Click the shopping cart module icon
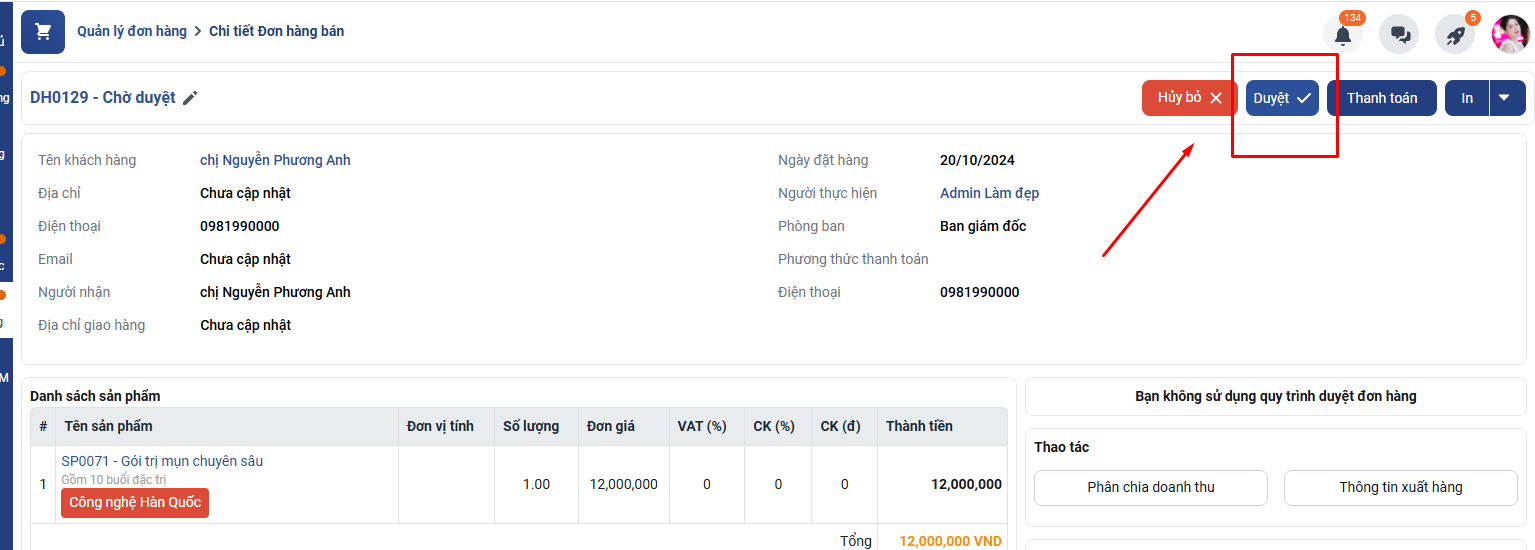Screen dimensions: 1535x550 click(43, 32)
